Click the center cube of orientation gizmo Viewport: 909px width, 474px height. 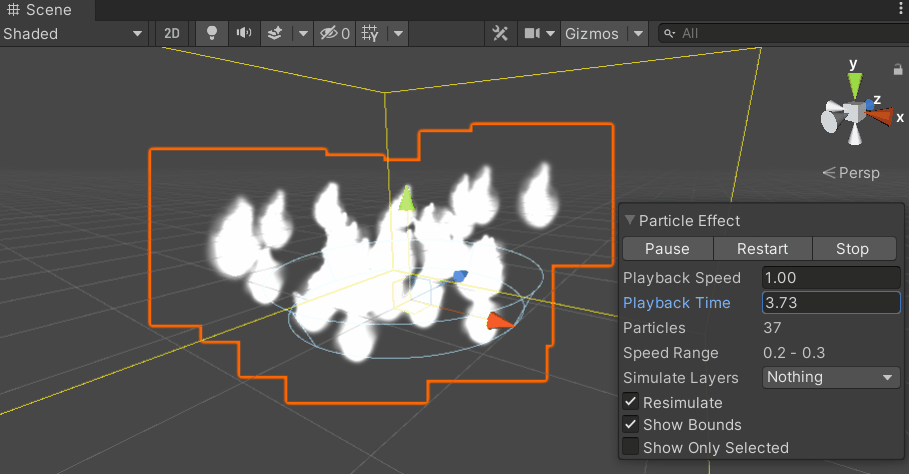click(853, 112)
